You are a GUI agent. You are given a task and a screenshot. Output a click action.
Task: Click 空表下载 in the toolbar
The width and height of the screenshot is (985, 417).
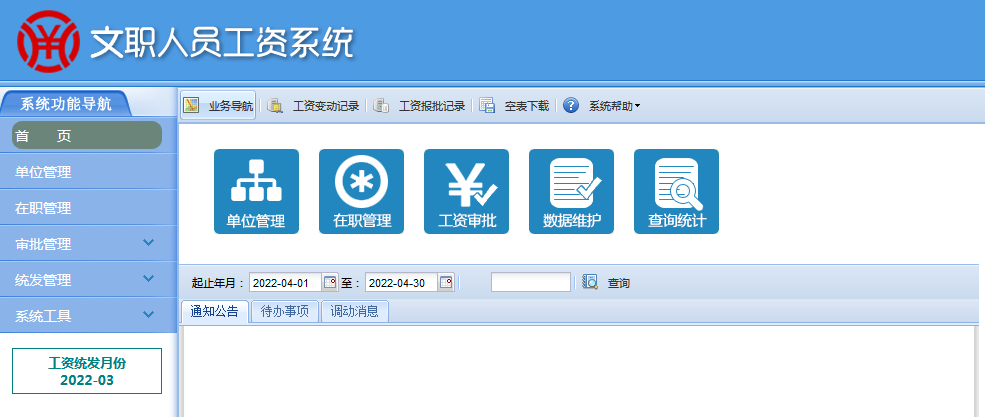(x=516, y=106)
